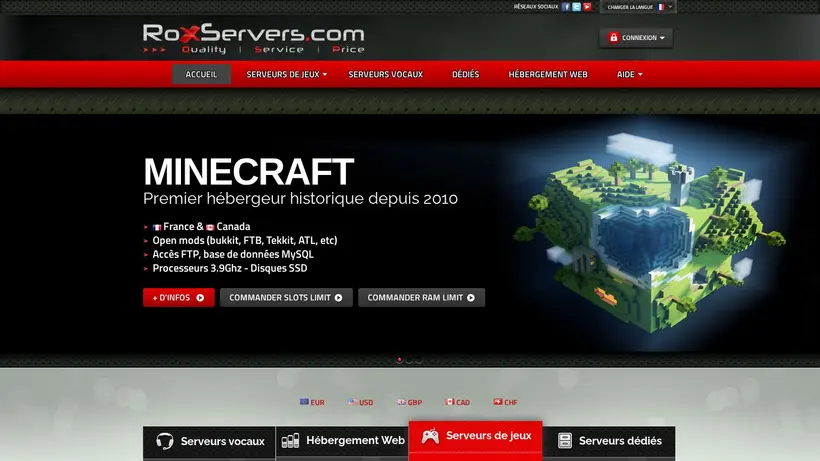
Task: Click the CHF flag icon
Action: pos(498,401)
